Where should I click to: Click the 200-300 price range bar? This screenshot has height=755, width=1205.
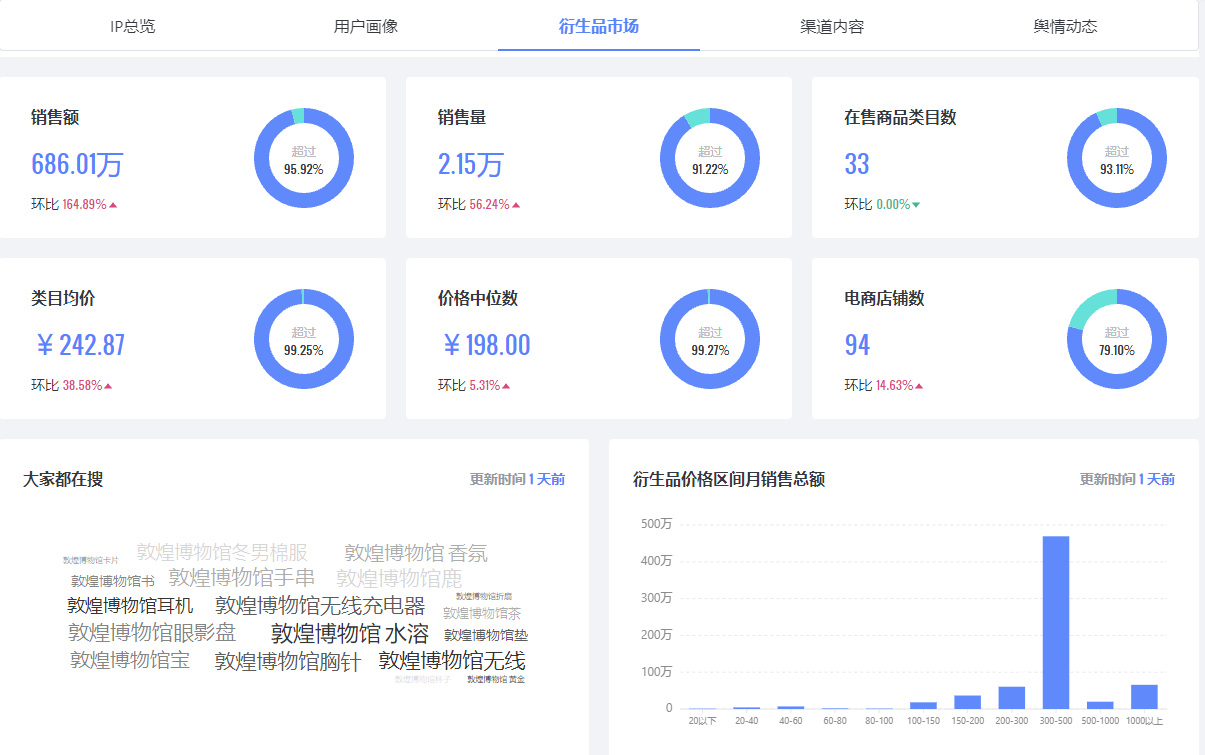point(1012,698)
